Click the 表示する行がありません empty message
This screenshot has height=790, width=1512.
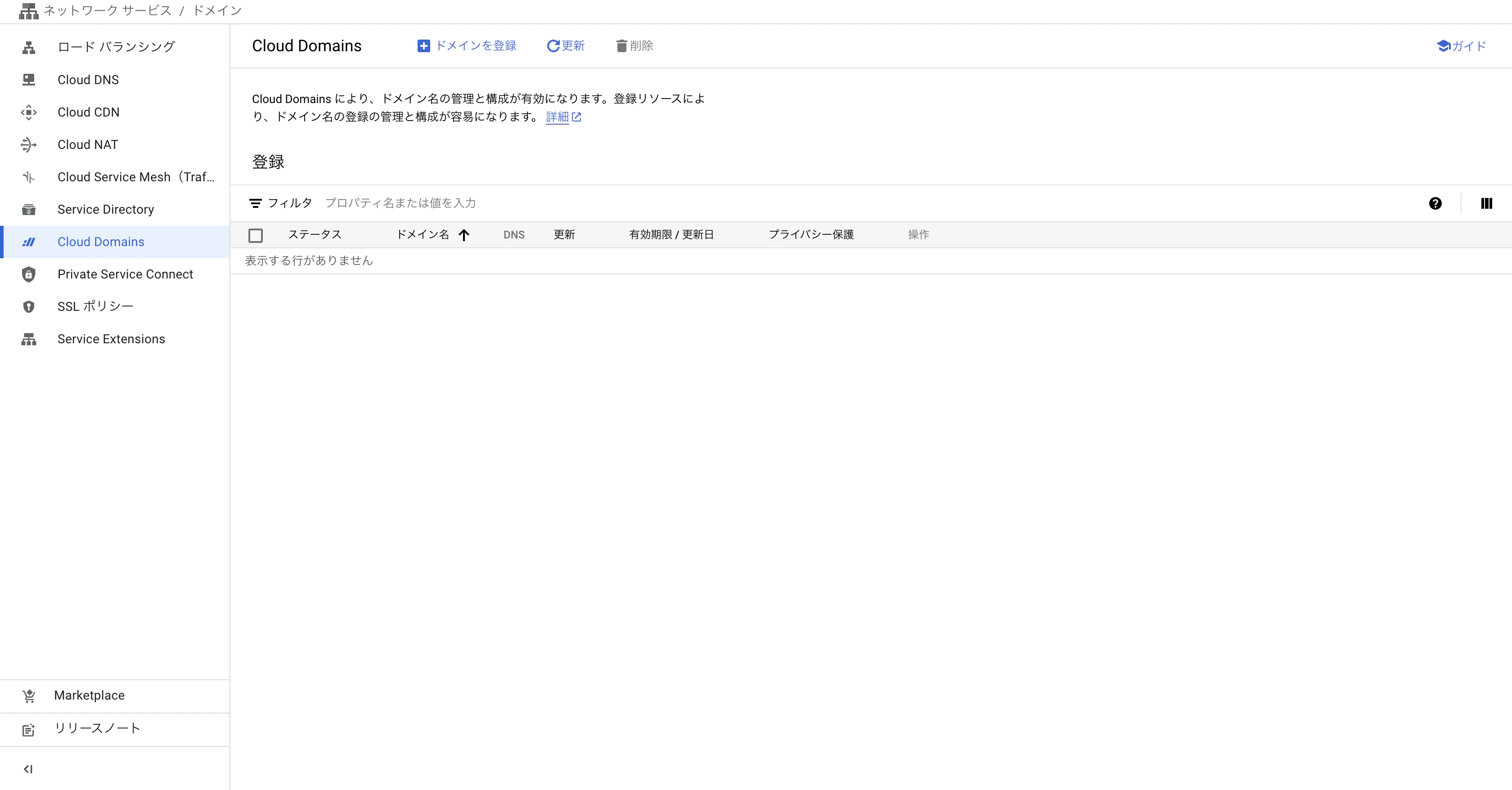309,260
